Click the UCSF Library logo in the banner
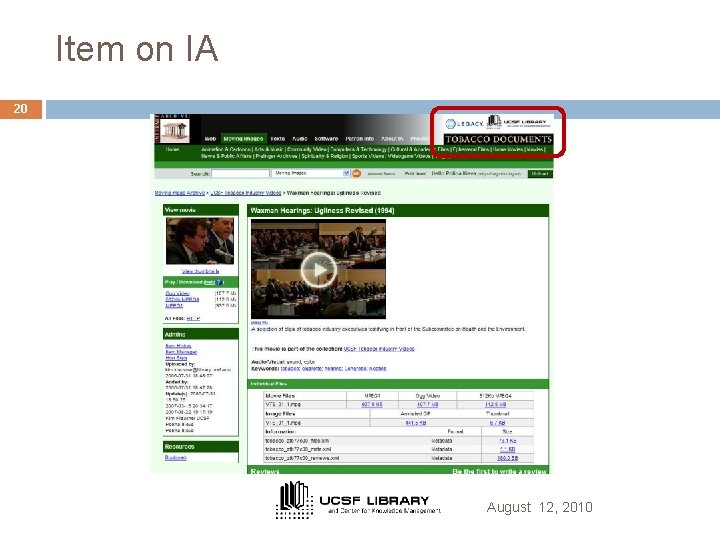720x540 pixels. click(518, 122)
